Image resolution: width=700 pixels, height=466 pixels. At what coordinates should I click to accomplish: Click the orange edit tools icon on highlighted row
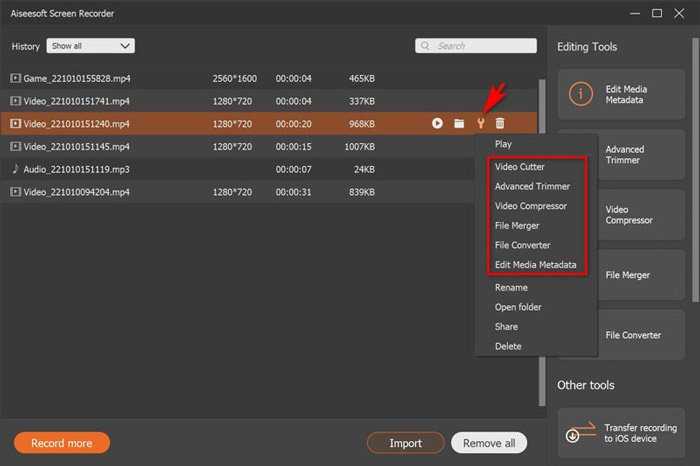(x=480, y=123)
